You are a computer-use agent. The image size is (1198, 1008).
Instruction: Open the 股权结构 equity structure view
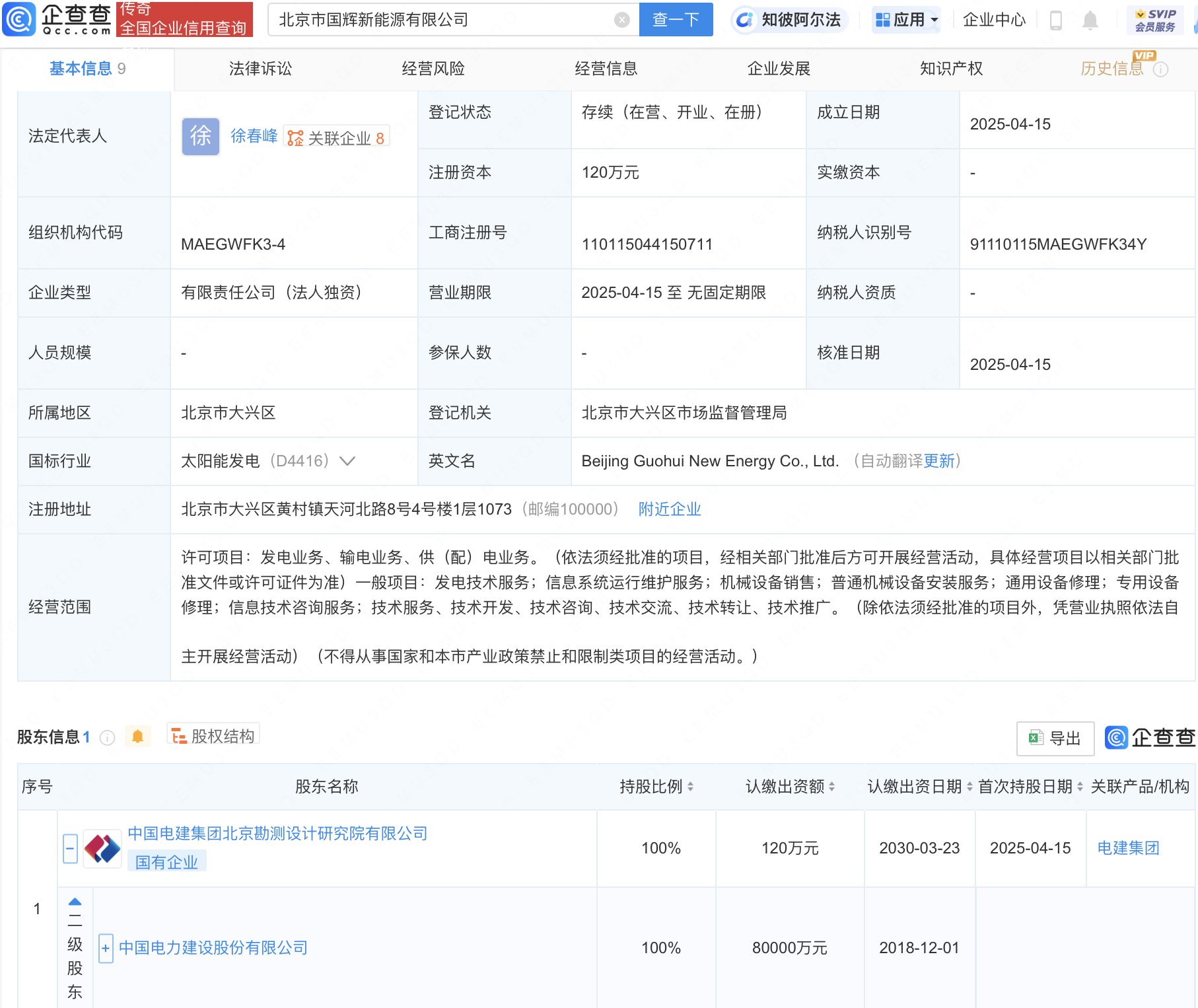213,735
